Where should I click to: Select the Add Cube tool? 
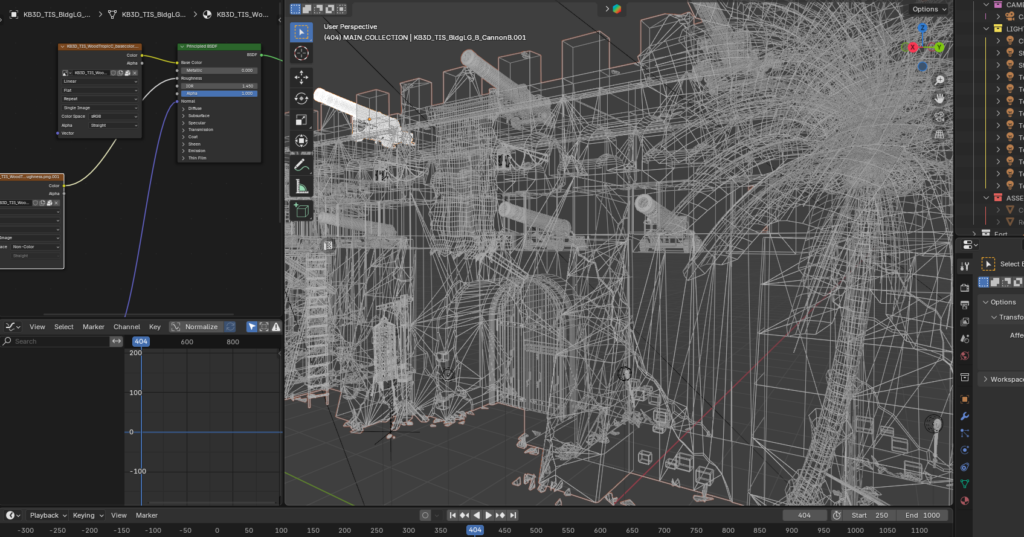301,210
